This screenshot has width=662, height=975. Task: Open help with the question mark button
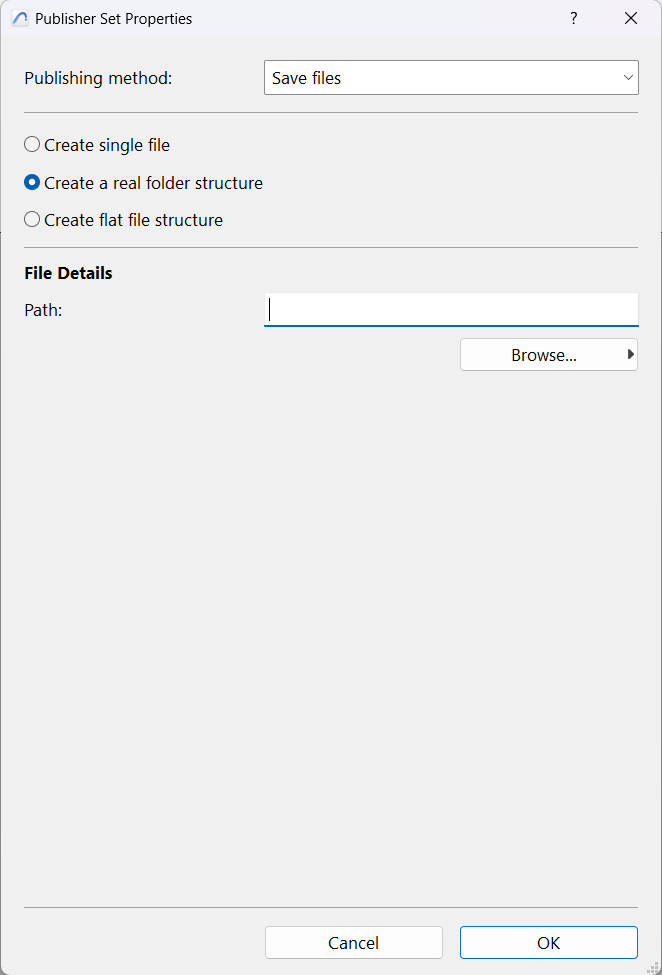click(574, 19)
